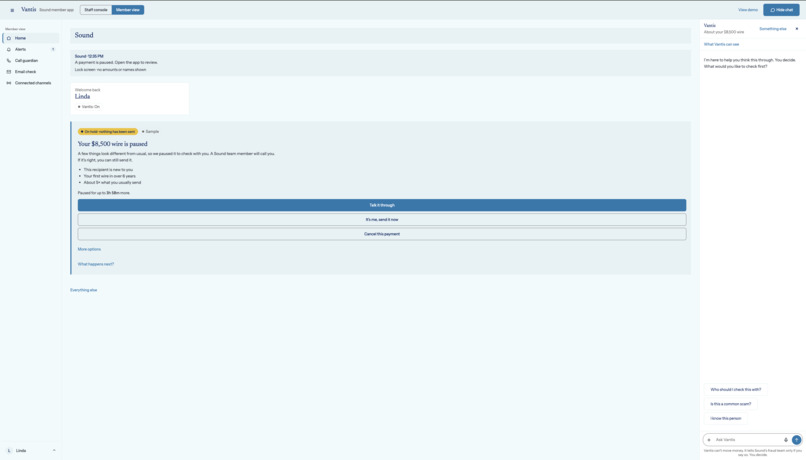The height and width of the screenshot is (460, 806).
Task: Click the Your $8,500 wire is paused heading
Action: point(113,144)
